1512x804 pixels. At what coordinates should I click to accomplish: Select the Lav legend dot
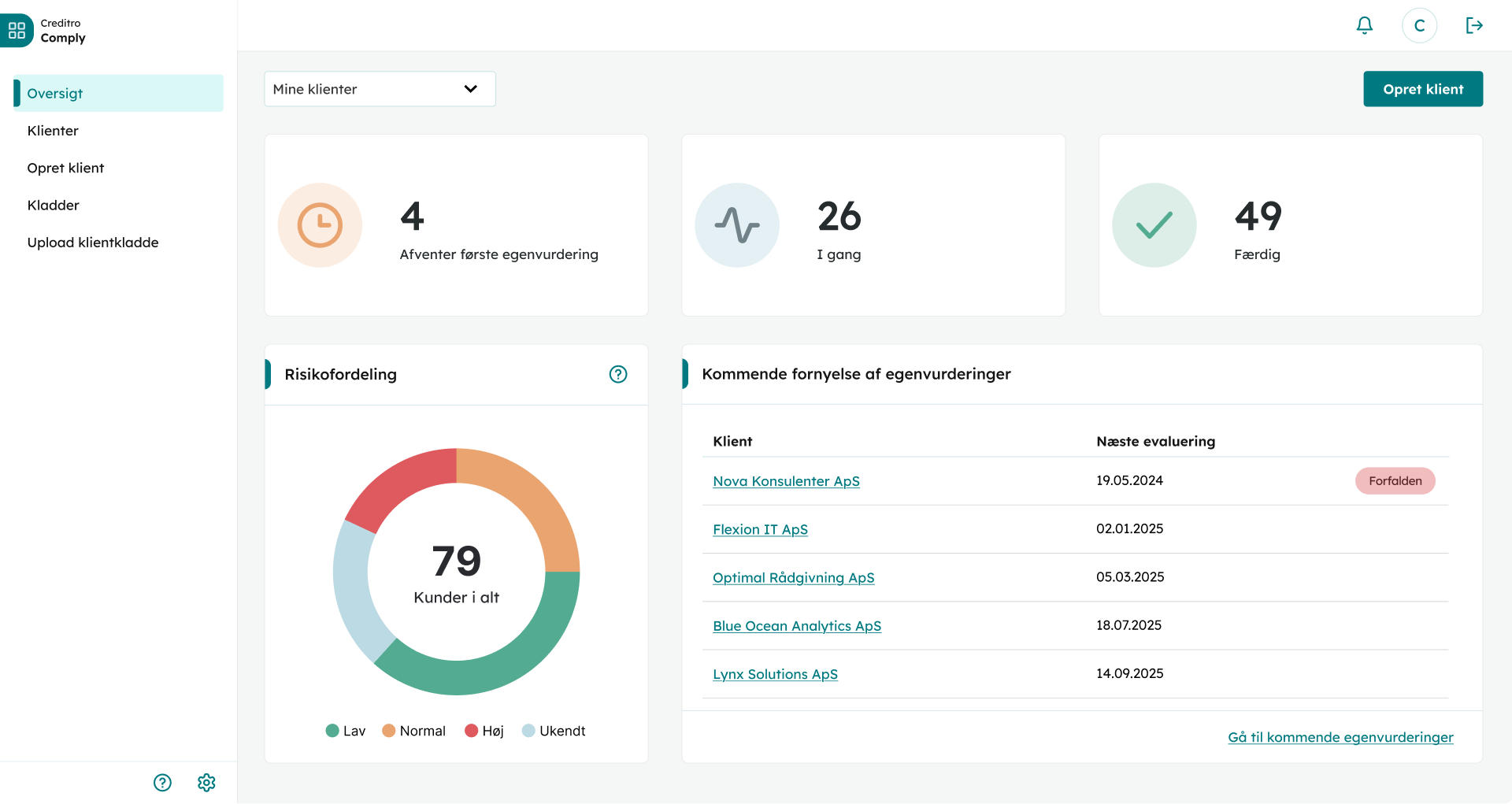332,731
